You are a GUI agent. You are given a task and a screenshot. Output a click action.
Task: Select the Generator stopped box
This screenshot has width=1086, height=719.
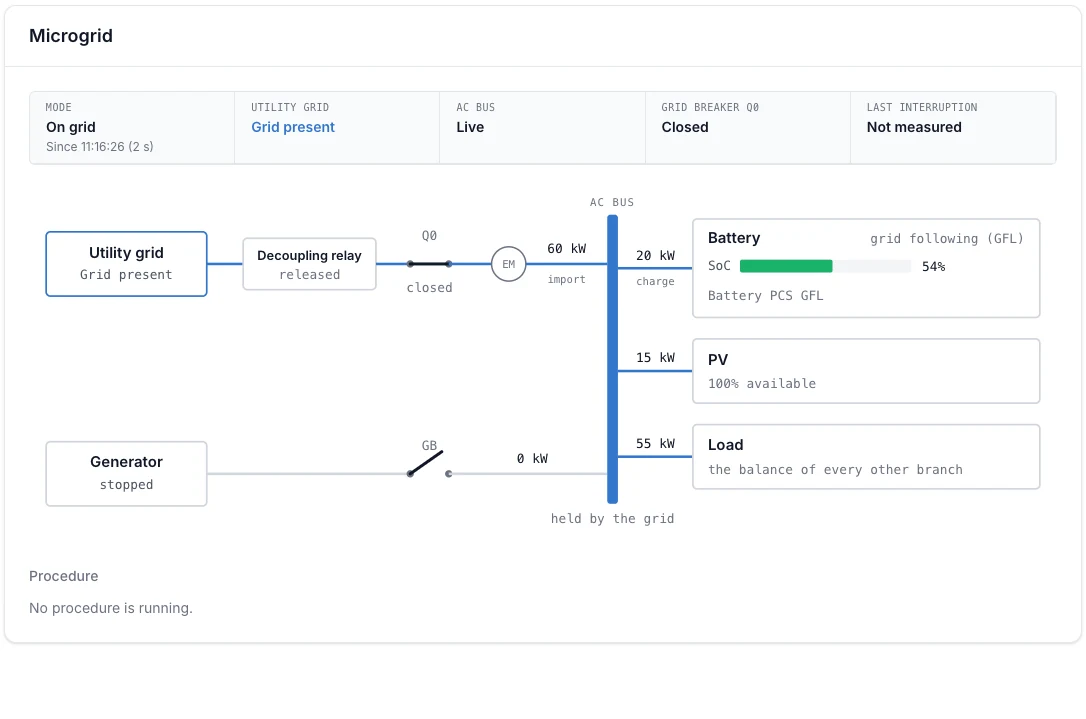pyautogui.click(x=126, y=474)
